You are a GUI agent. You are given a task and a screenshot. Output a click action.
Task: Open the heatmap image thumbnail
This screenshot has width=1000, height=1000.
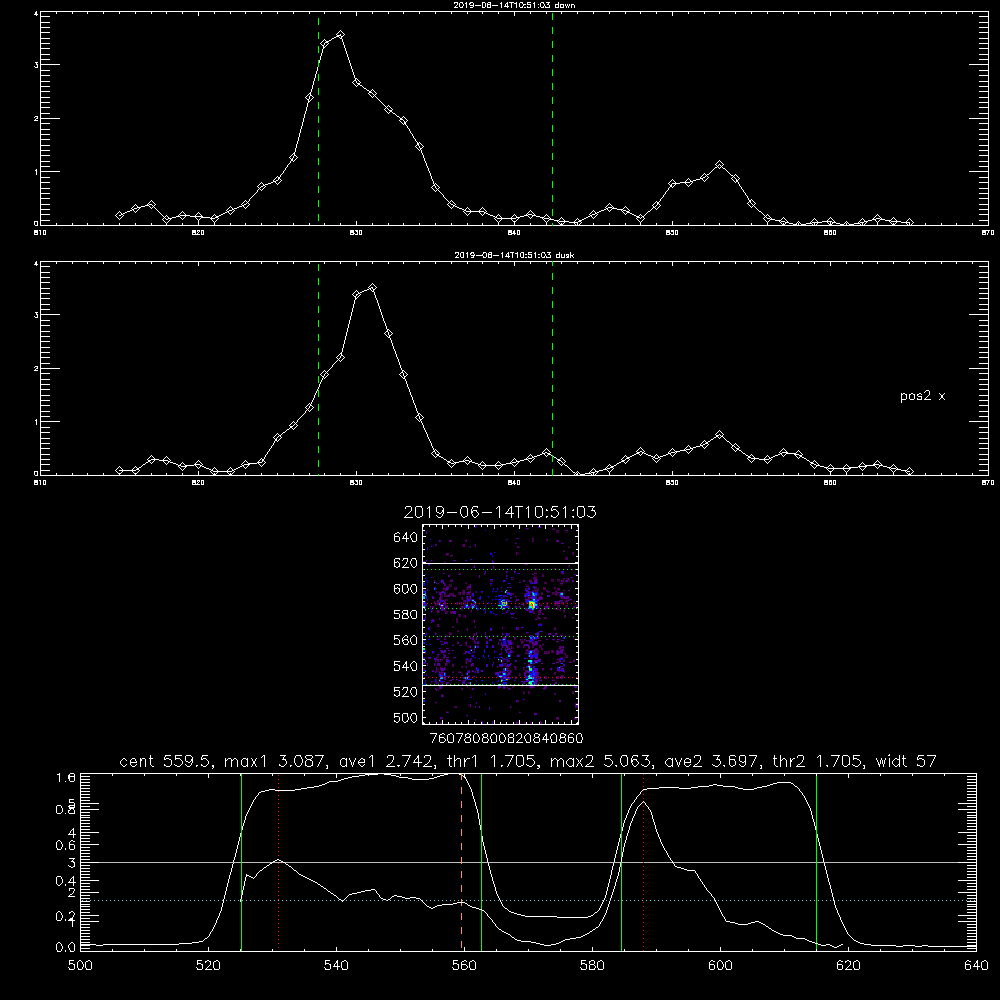click(501, 624)
